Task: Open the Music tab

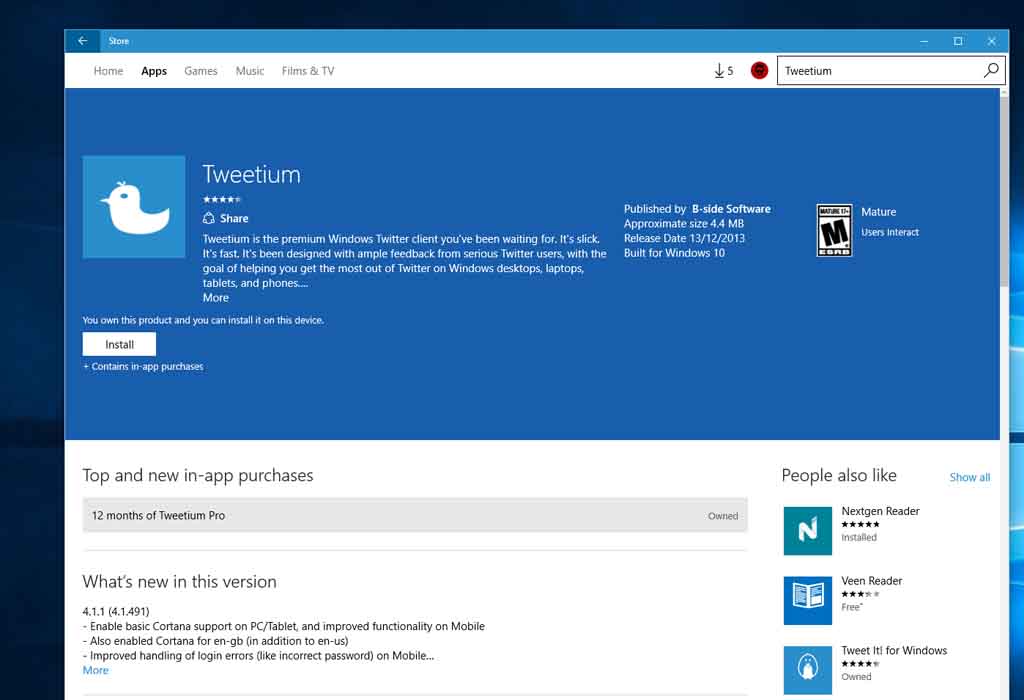Action: click(x=250, y=71)
